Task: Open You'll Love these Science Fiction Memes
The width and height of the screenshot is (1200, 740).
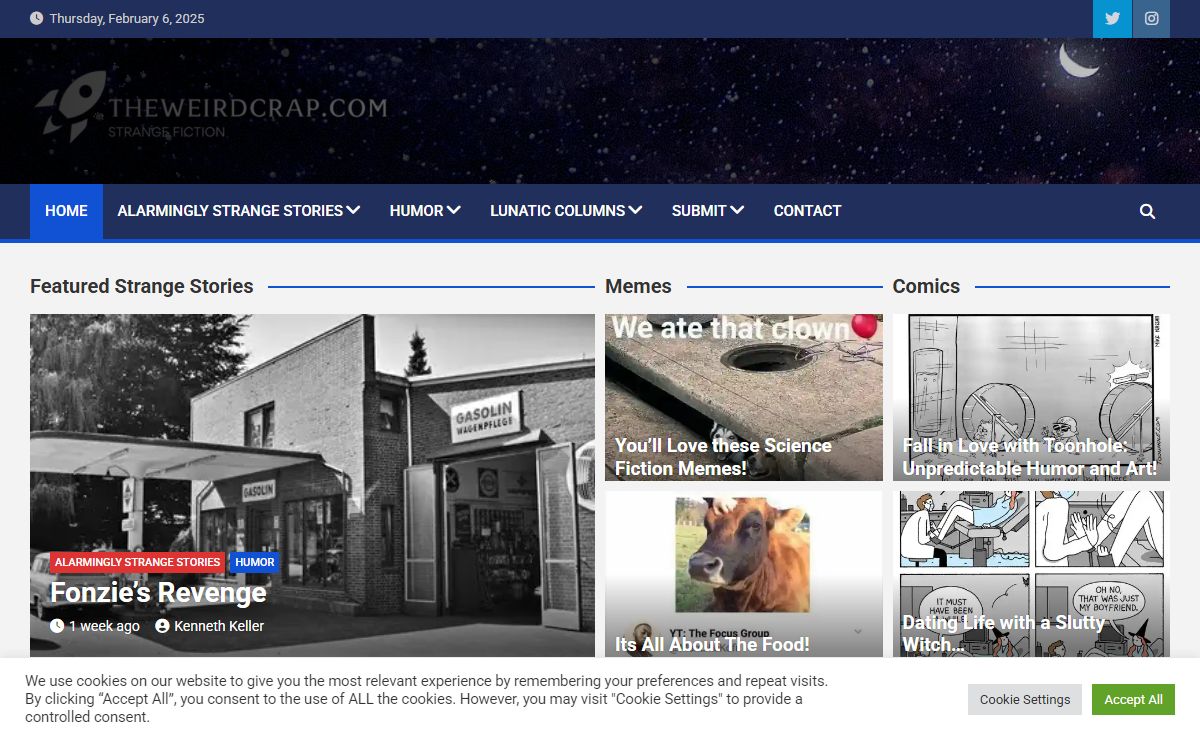Action: pos(723,457)
